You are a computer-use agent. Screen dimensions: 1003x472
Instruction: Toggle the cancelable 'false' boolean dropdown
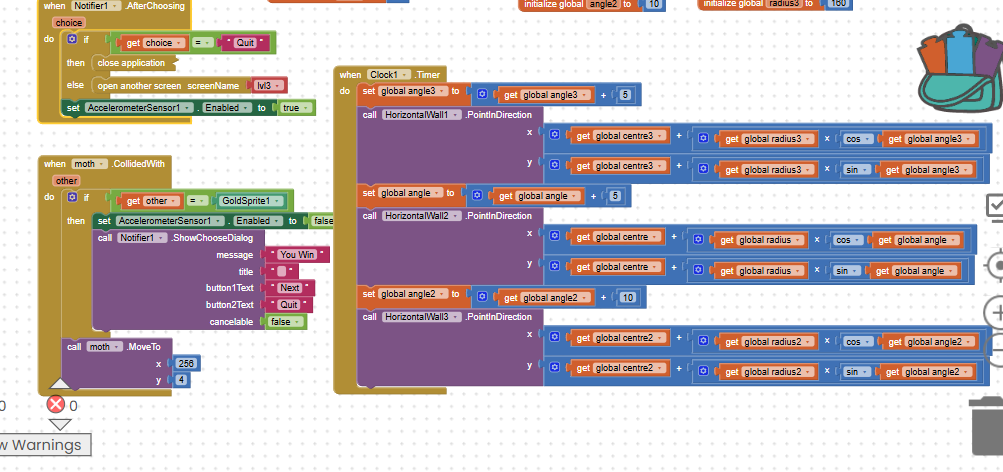click(283, 322)
